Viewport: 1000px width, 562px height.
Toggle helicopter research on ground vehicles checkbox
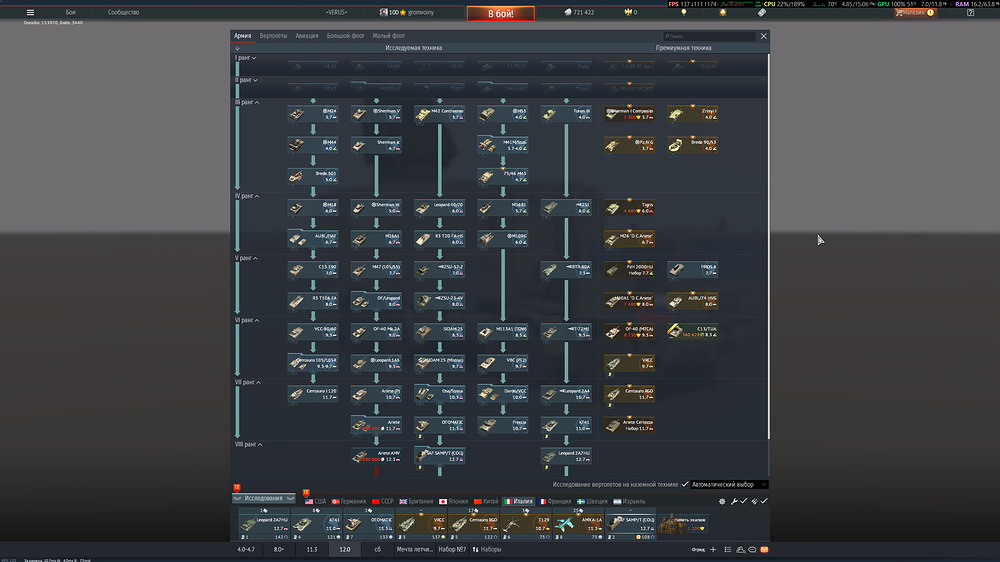pyautogui.click(x=685, y=484)
